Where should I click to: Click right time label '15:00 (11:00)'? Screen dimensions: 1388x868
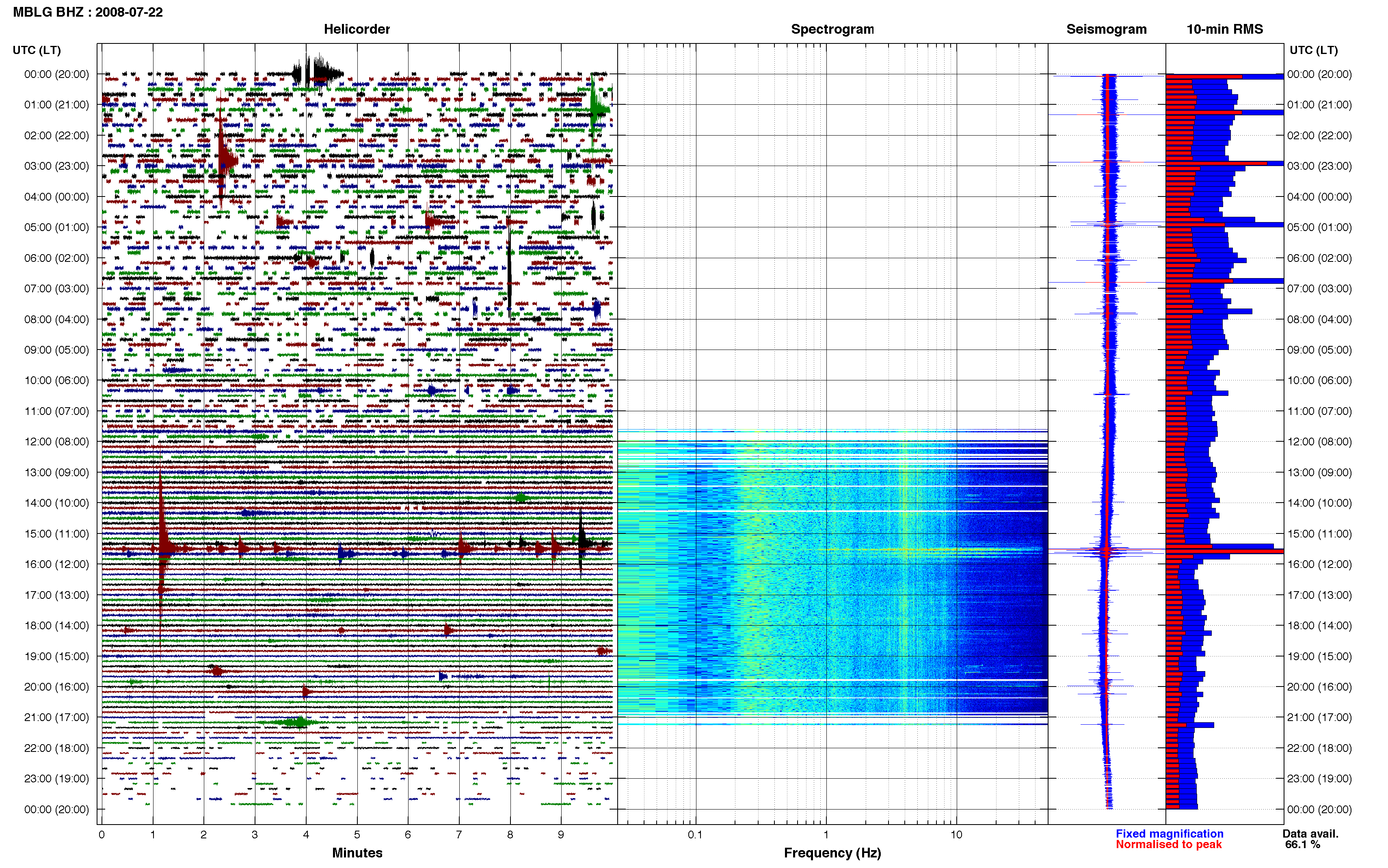[x=1319, y=534]
